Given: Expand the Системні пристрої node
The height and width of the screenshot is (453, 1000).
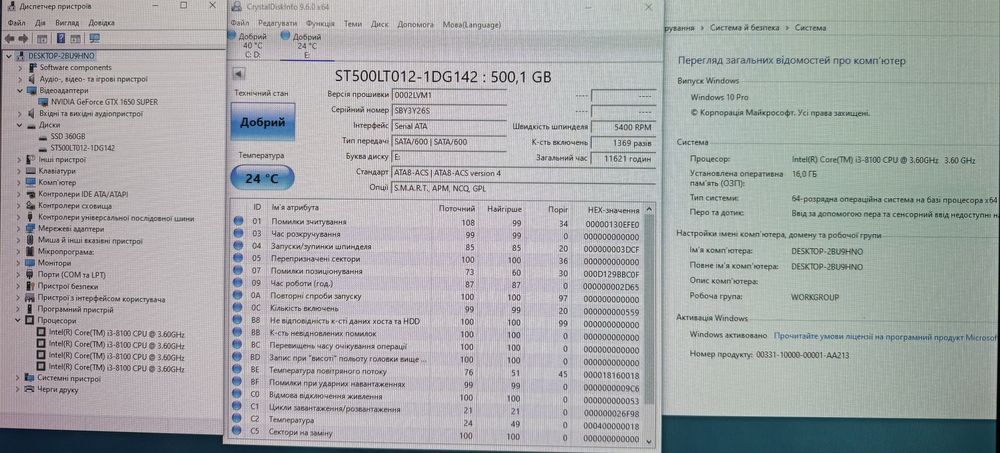Looking at the screenshot, I should [x=17, y=378].
